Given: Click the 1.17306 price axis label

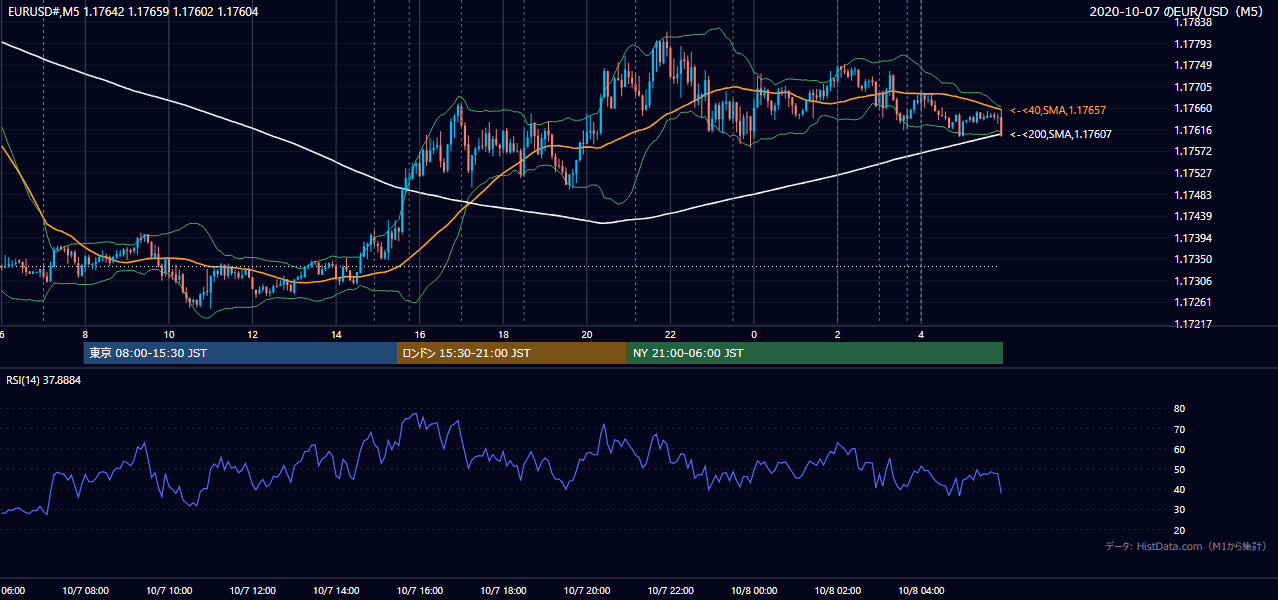Looking at the screenshot, I should (x=1193, y=281).
